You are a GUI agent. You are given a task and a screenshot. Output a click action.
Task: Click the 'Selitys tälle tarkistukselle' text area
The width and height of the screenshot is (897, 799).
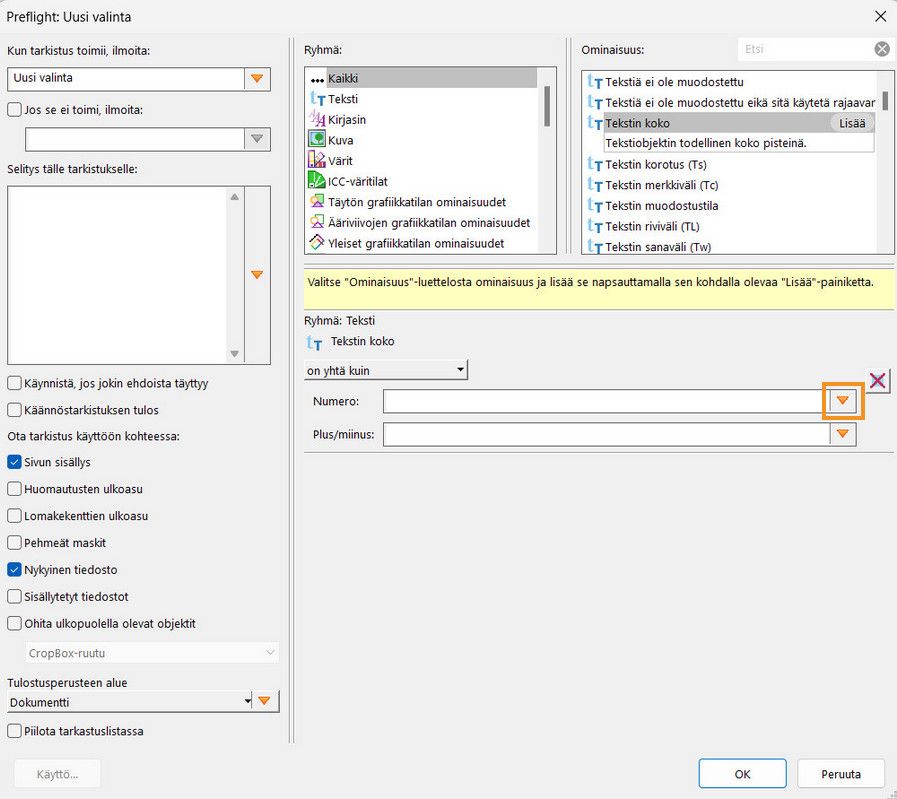pos(117,275)
